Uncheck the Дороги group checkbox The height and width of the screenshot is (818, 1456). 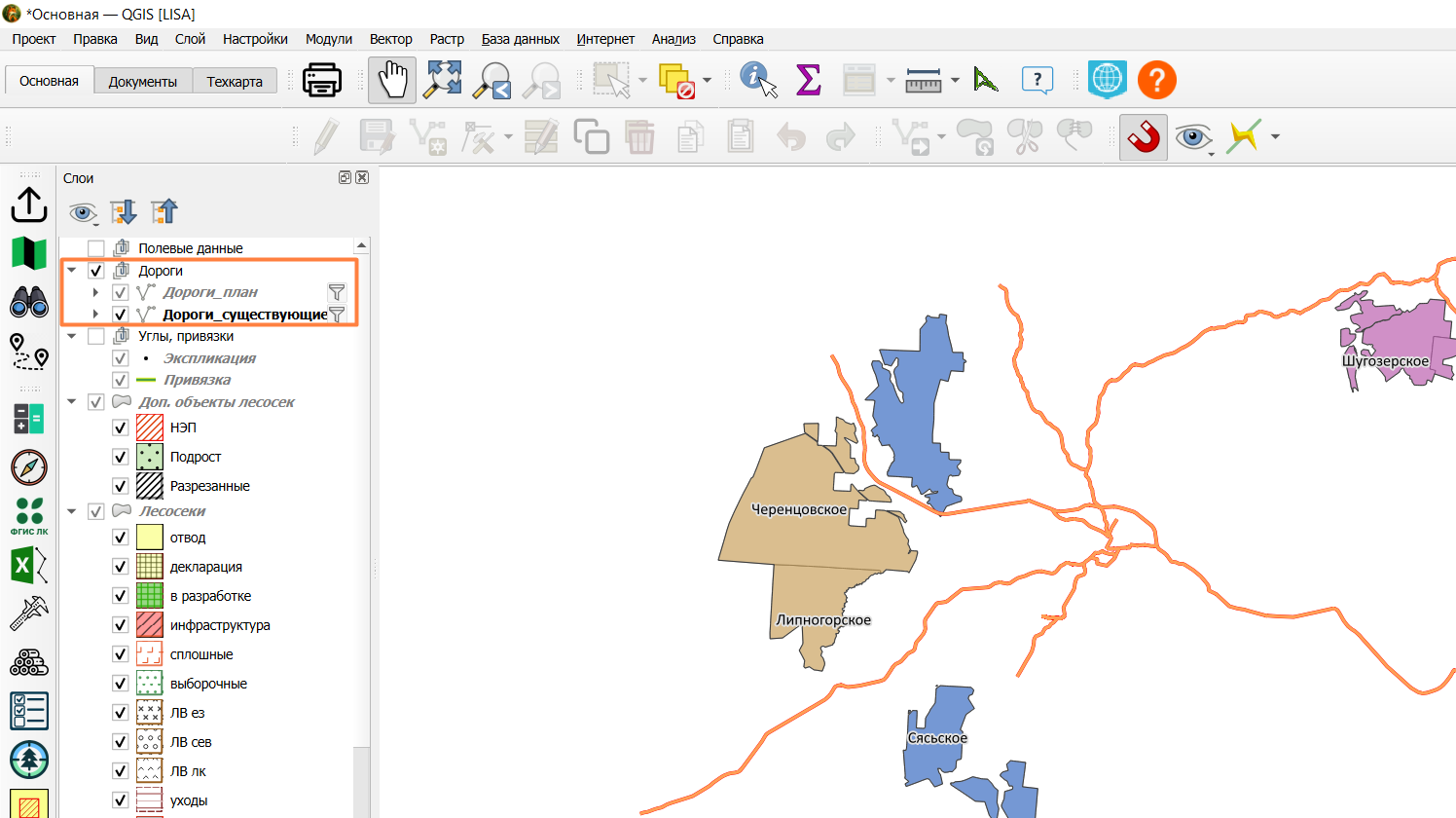click(x=95, y=271)
